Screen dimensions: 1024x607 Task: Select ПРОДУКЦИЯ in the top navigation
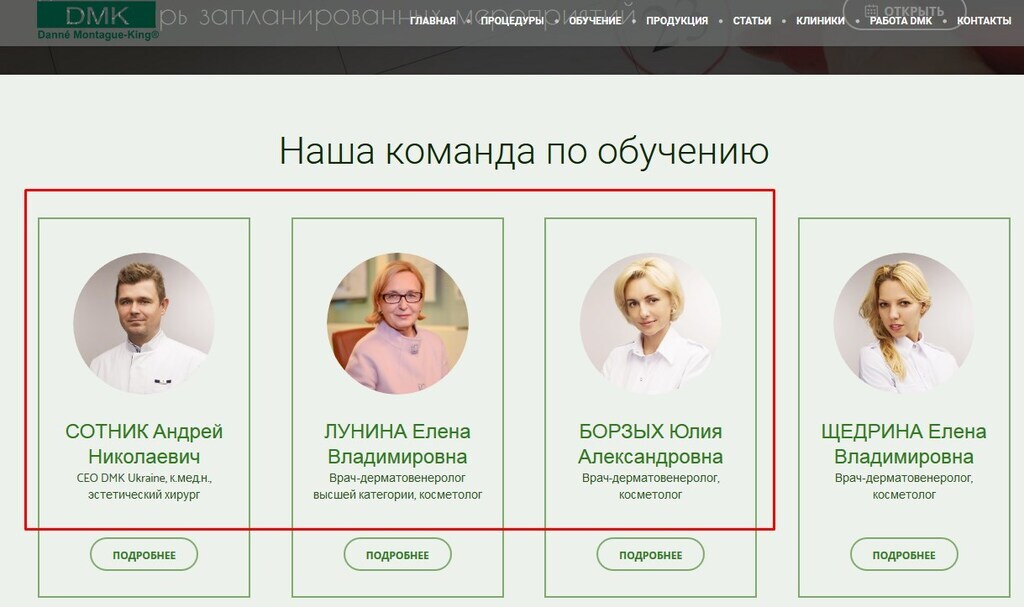(677, 21)
